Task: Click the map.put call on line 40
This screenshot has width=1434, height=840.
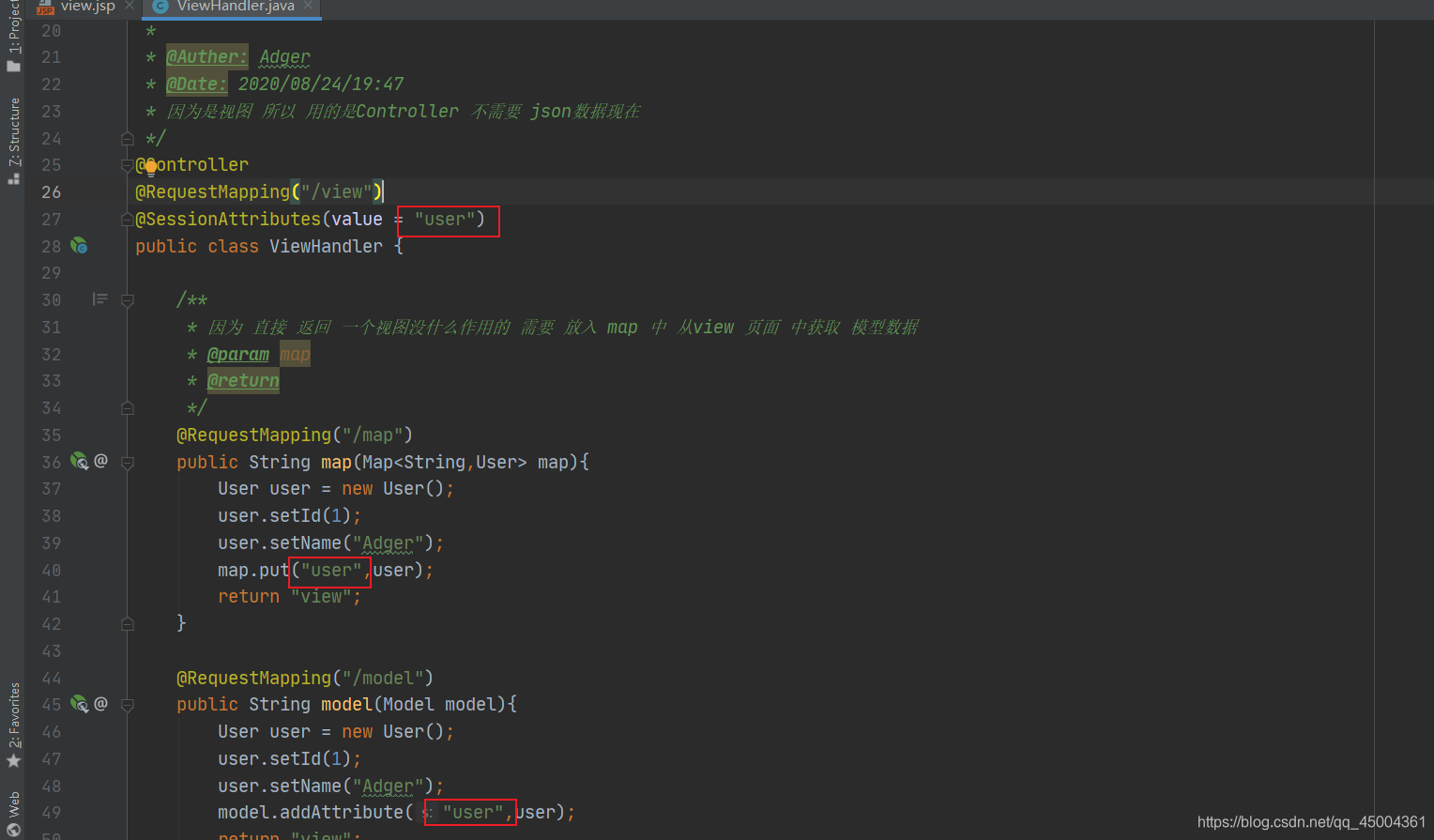Action: point(326,571)
